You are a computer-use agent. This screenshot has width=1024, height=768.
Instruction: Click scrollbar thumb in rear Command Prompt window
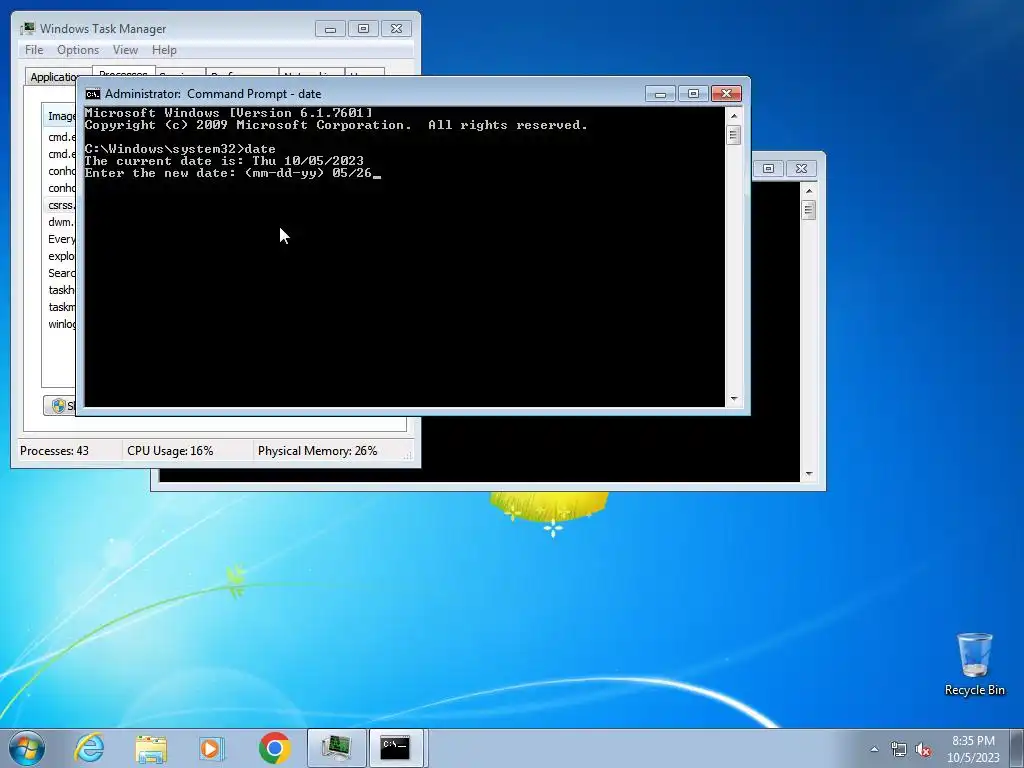point(808,210)
